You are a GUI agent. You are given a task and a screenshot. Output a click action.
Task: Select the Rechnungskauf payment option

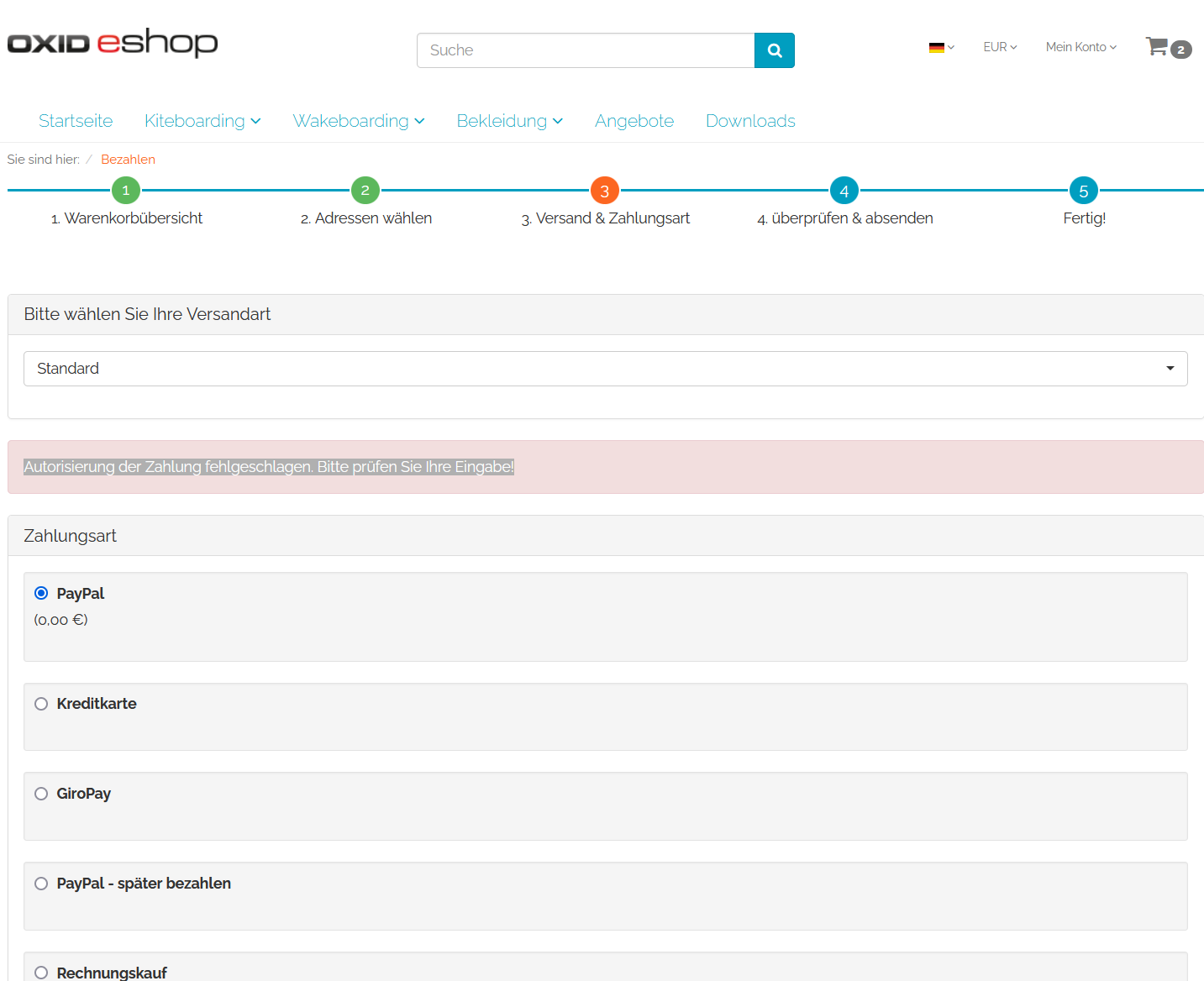[x=41, y=973]
